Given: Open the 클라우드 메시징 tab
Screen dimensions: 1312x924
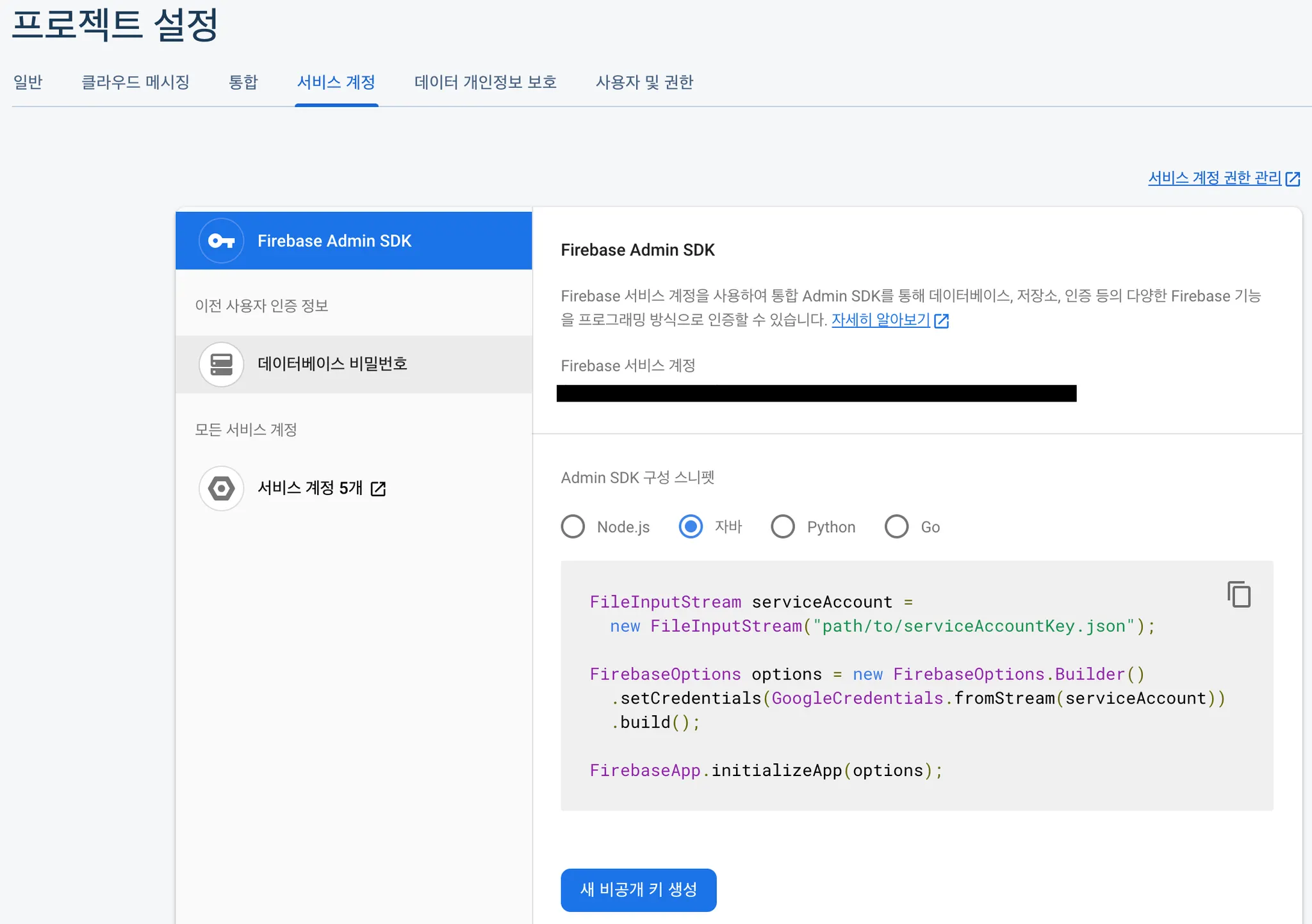Looking at the screenshot, I should coord(135,82).
